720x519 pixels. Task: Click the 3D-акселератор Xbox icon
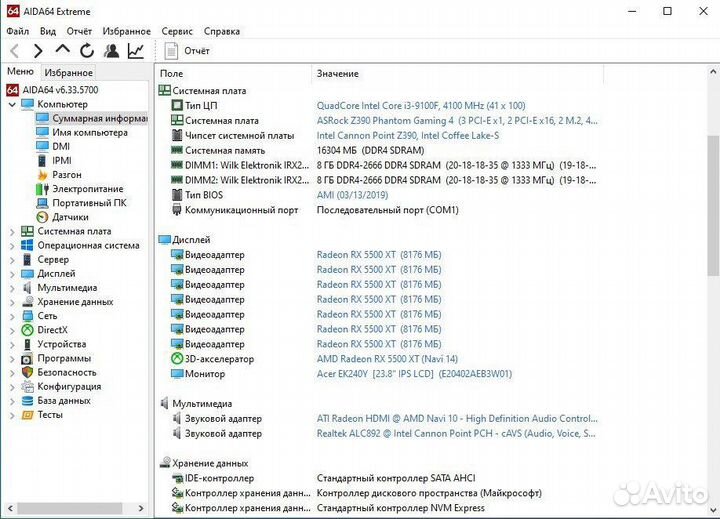click(177, 359)
